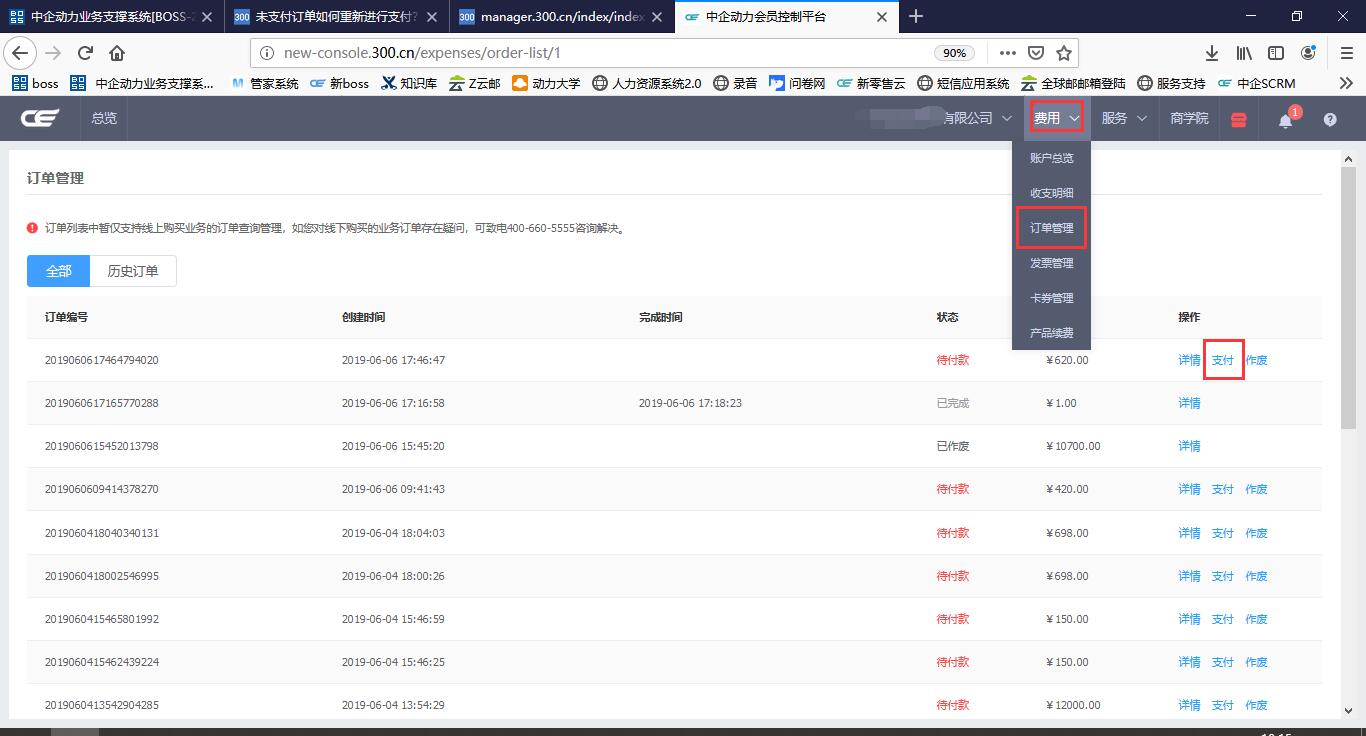1366x736 pixels.
Task: Click the red store icon in header
Action: pos(1239,120)
